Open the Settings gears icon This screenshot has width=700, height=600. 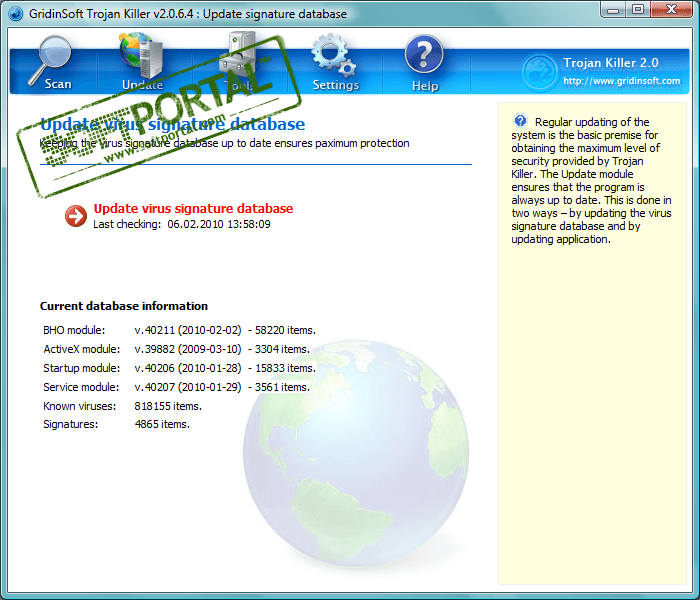333,54
